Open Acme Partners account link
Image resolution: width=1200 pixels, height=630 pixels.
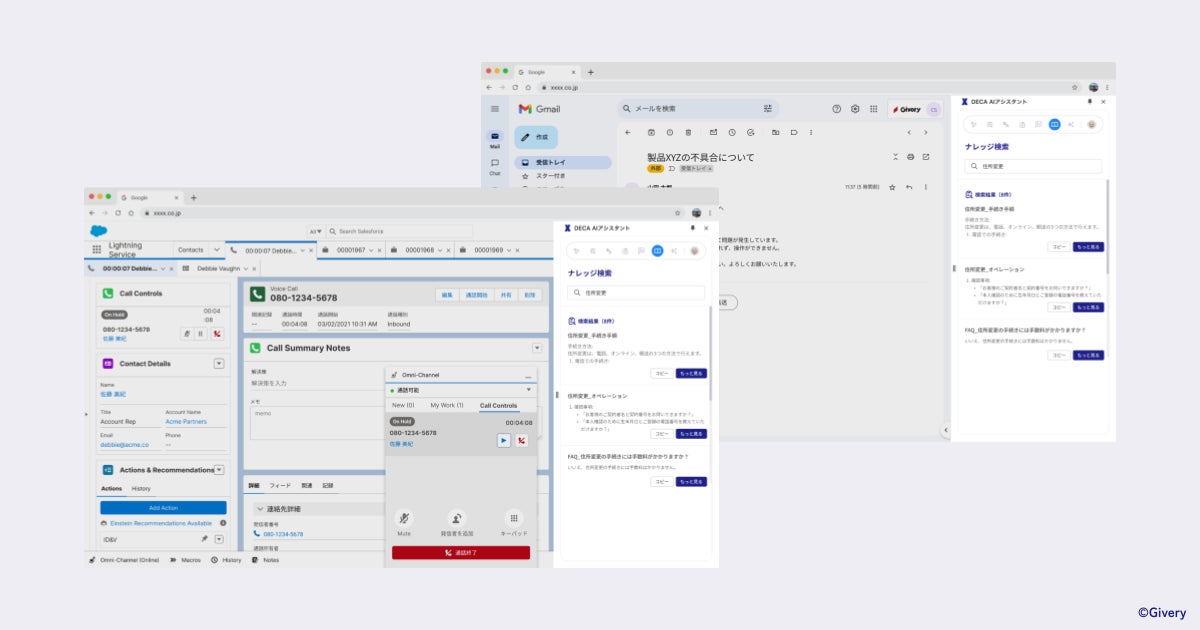pos(185,421)
